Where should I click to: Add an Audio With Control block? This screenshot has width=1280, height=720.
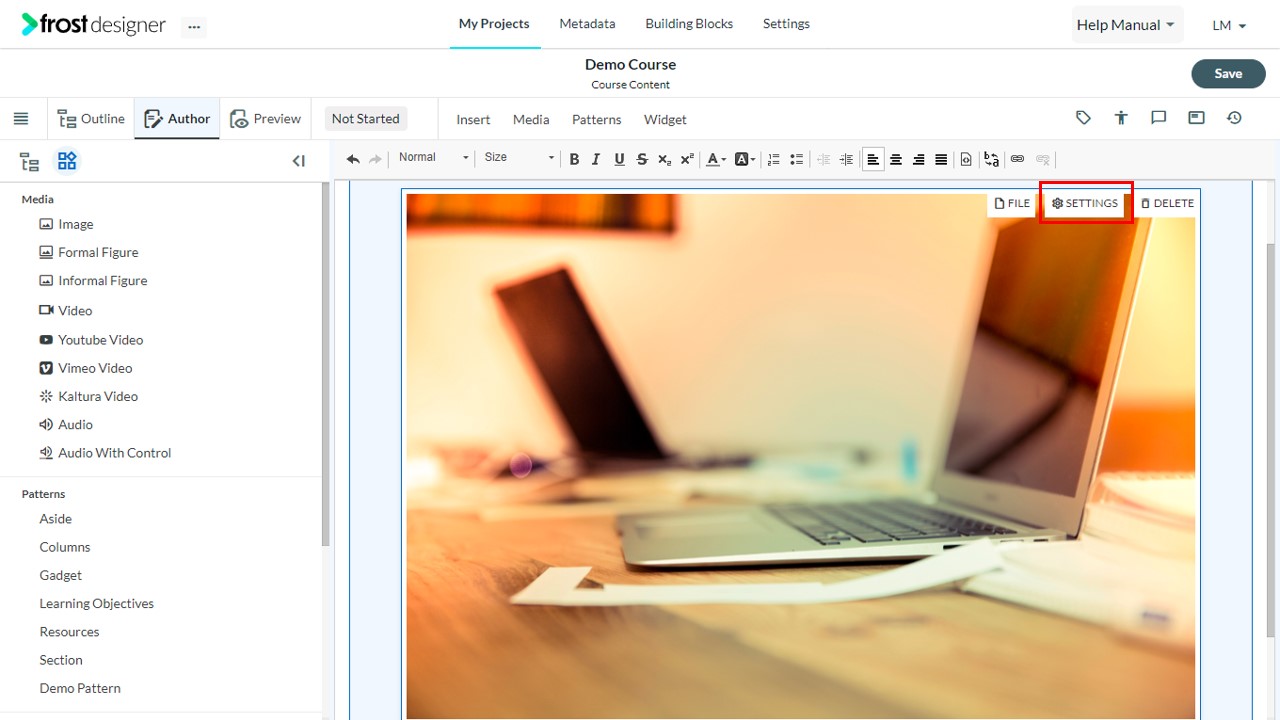click(x=105, y=453)
